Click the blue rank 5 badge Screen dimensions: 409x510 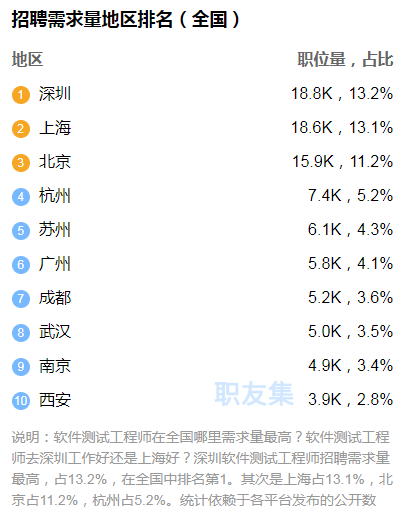click(x=21, y=231)
